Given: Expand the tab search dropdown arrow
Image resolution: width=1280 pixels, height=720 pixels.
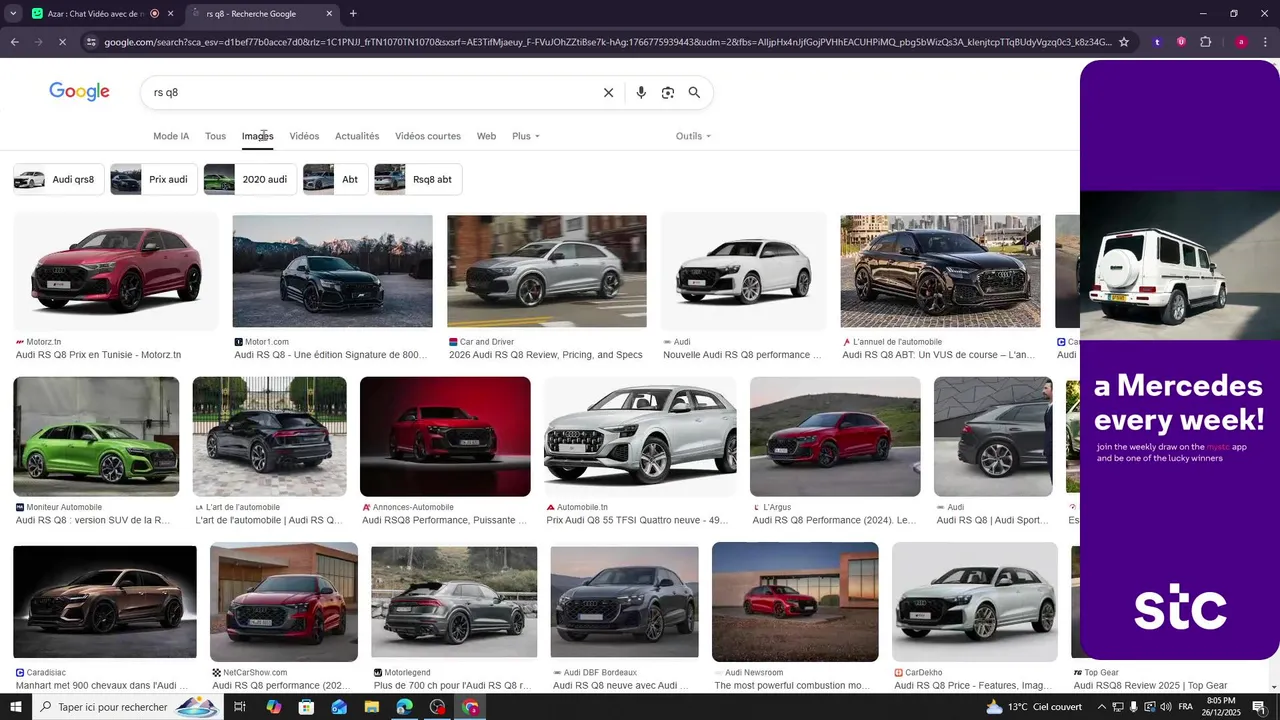Looking at the screenshot, I should [x=13, y=13].
